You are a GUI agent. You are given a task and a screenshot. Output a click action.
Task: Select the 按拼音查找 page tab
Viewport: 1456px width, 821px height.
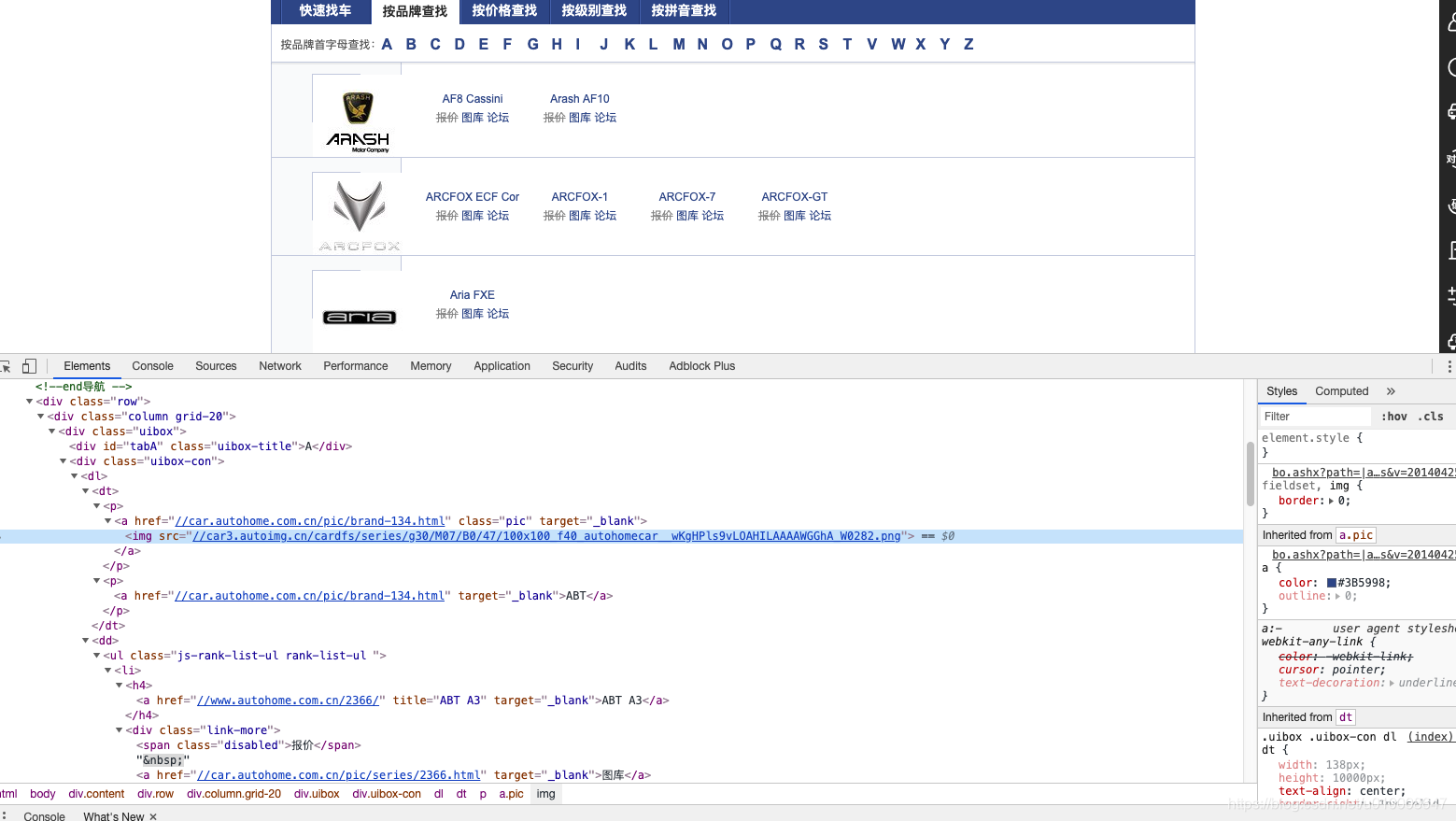(x=684, y=11)
